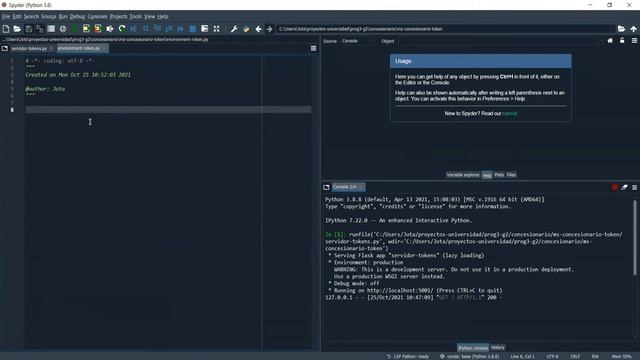This screenshot has width=640, height=360.
Task: Open the Projects menu
Action: [x=118, y=16]
